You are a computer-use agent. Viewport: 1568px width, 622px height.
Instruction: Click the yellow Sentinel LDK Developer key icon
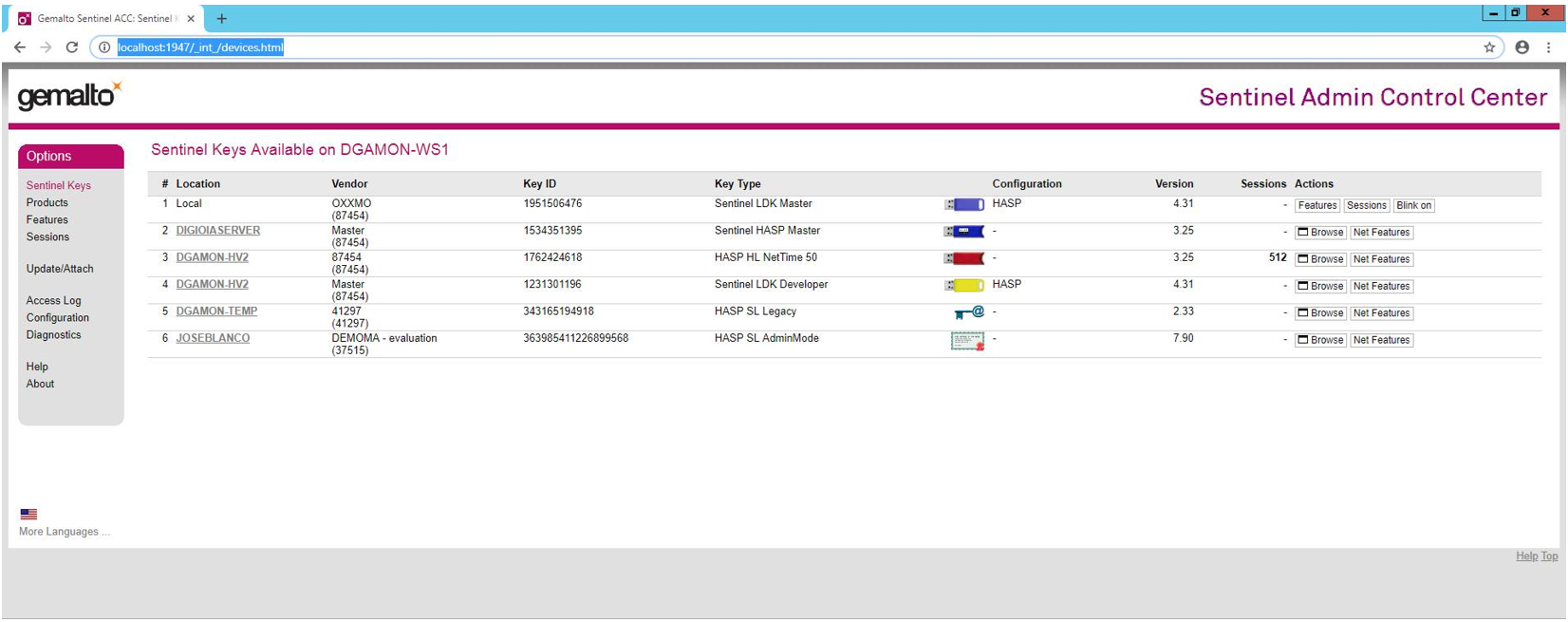(x=964, y=285)
